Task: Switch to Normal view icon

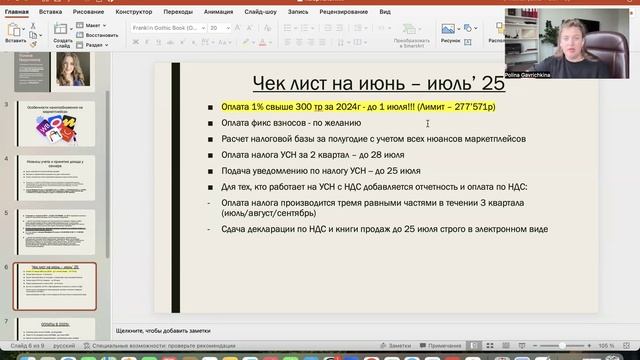Action: [474, 346]
